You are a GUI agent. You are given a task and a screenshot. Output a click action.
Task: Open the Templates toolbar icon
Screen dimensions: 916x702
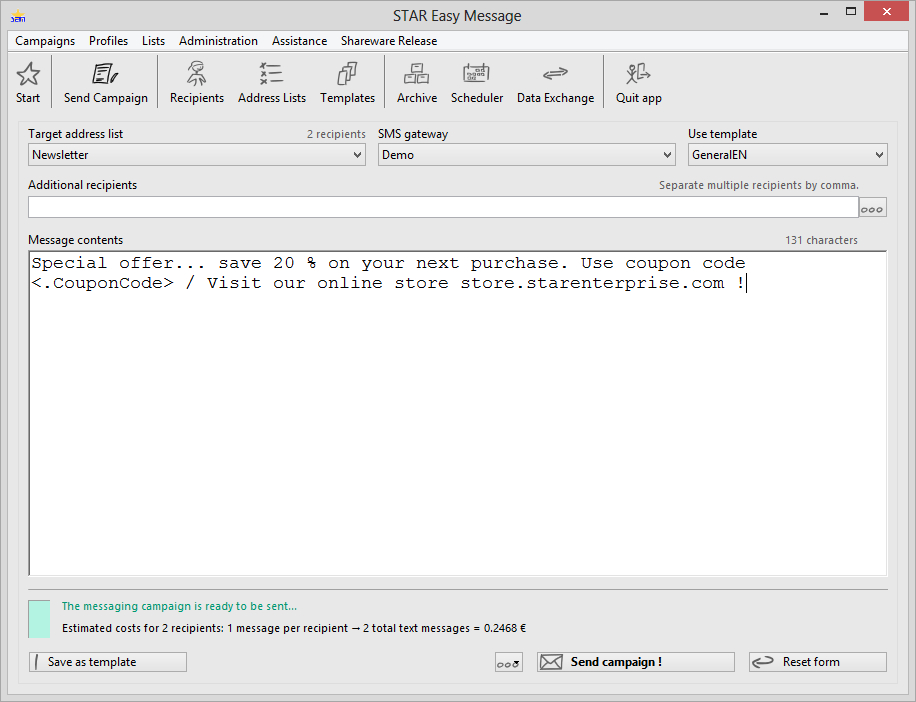347,74
